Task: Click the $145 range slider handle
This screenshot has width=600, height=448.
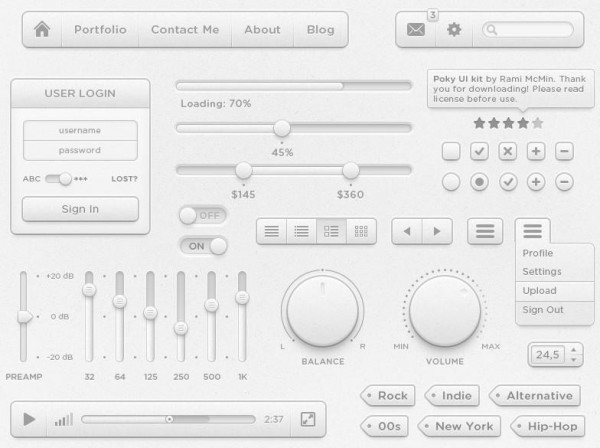Action: [243, 170]
